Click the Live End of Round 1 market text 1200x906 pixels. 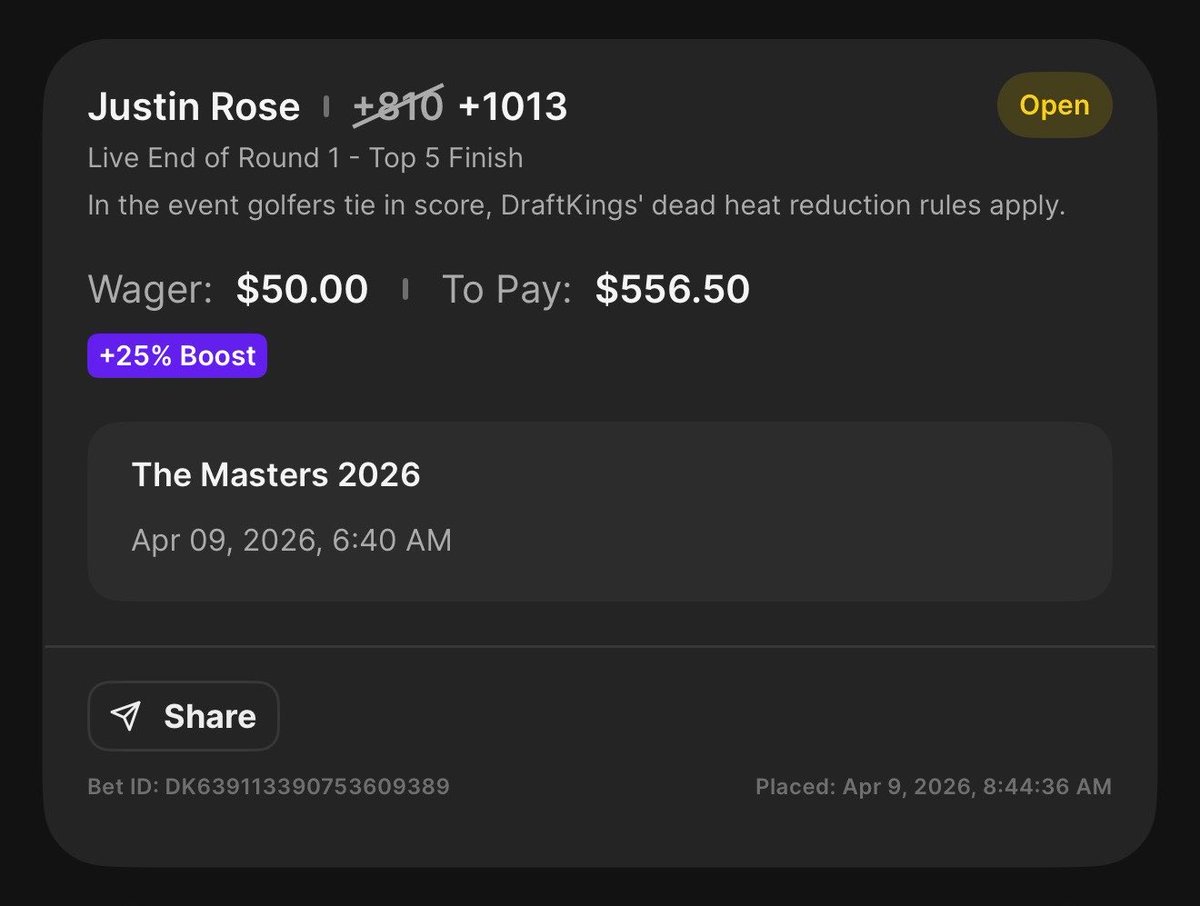click(306, 158)
